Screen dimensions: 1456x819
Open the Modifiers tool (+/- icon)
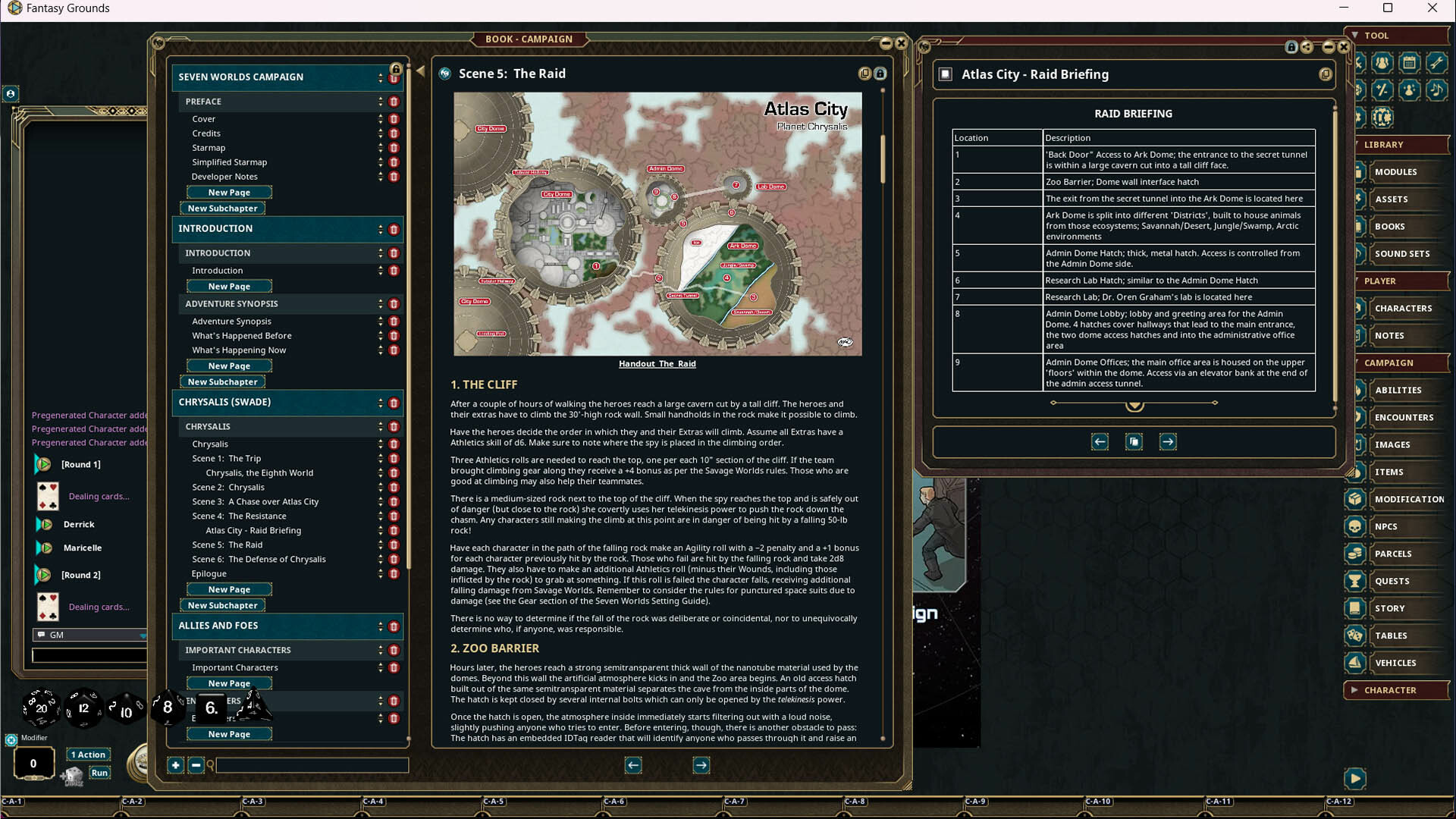coord(1382,90)
